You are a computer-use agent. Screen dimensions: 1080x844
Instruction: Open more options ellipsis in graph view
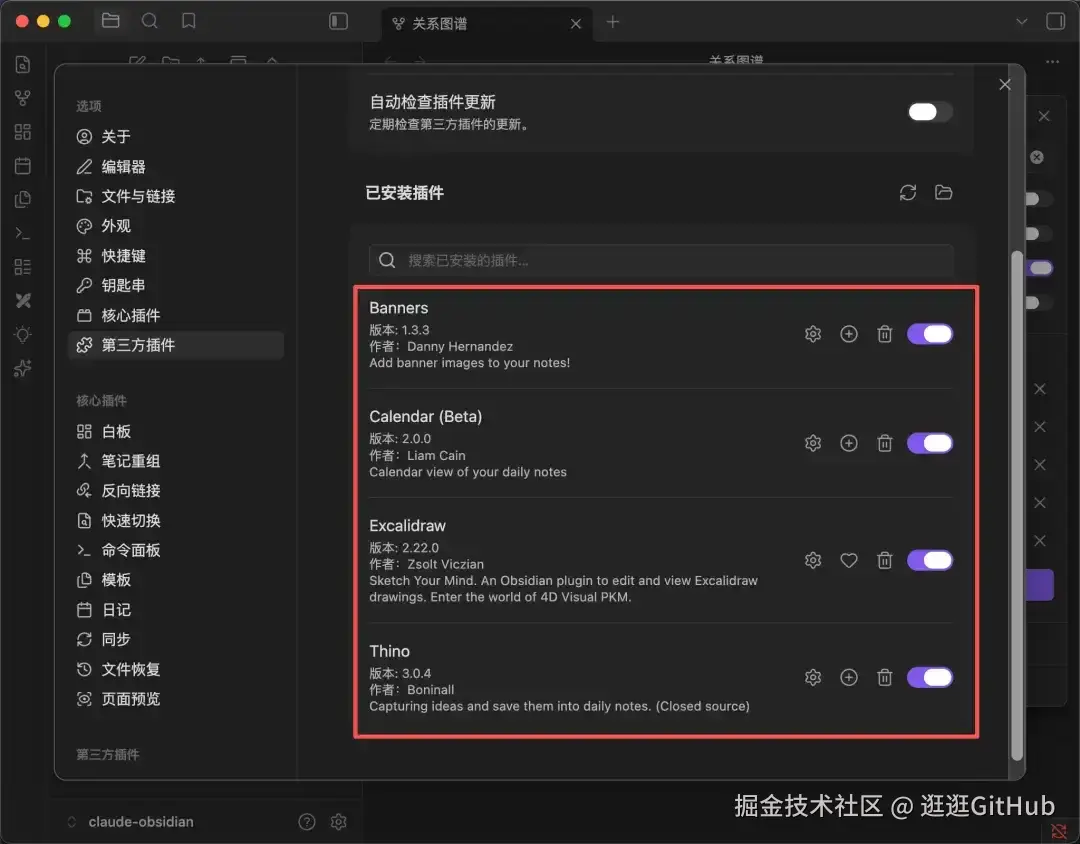[1052, 62]
